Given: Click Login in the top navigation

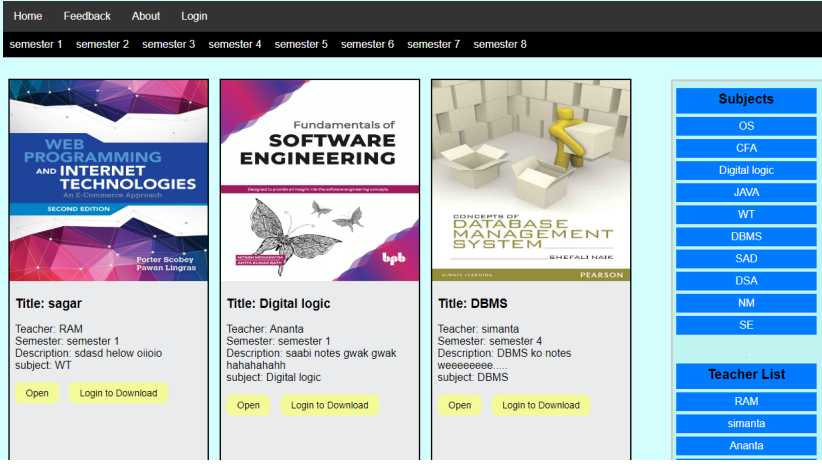Looking at the screenshot, I should point(194,16).
